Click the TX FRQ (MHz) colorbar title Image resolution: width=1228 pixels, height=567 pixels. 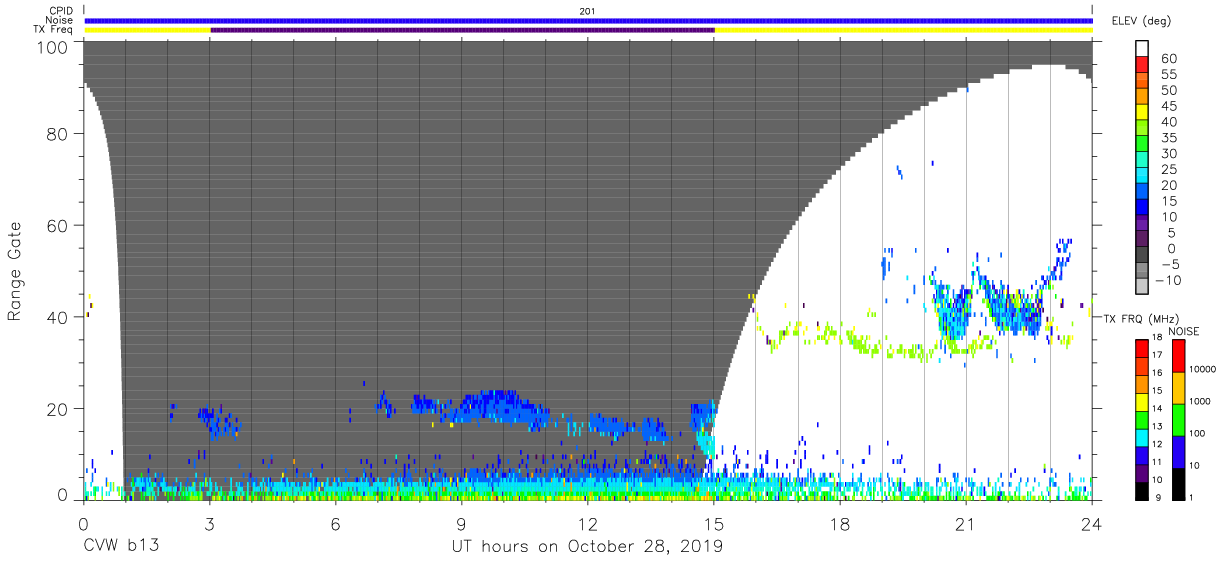pos(1140,318)
